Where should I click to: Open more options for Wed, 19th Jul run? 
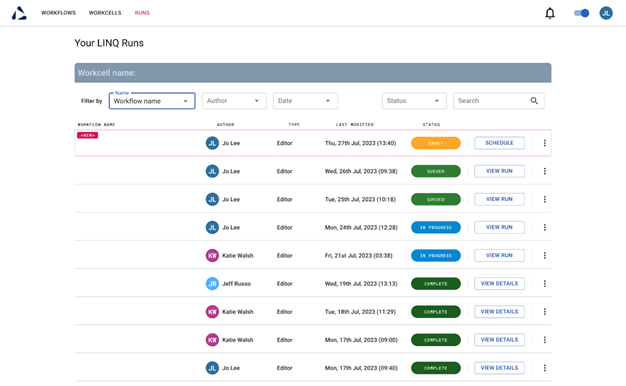pyautogui.click(x=545, y=283)
